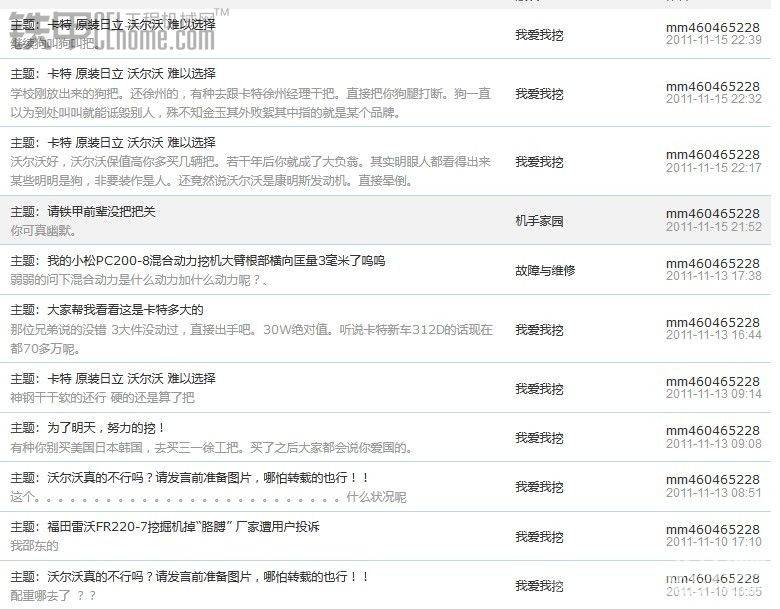Click username mm460465228 above 2011-11-13 16:44

tap(713, 322)
